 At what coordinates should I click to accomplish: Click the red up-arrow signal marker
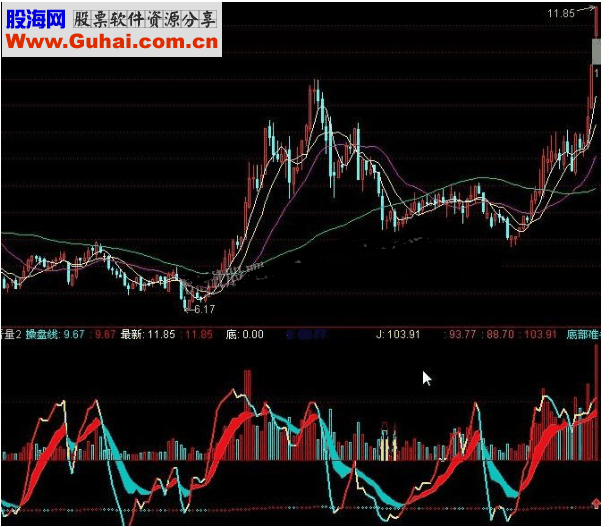tap(595, 503)
